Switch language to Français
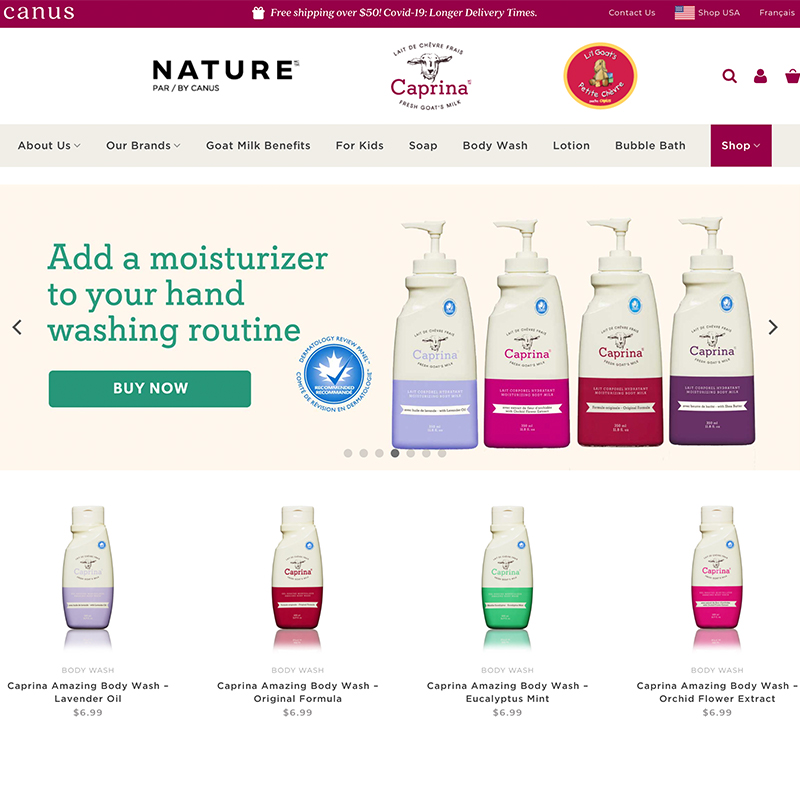Viewport: 800px width, 800px height. (x=777, y=13)
